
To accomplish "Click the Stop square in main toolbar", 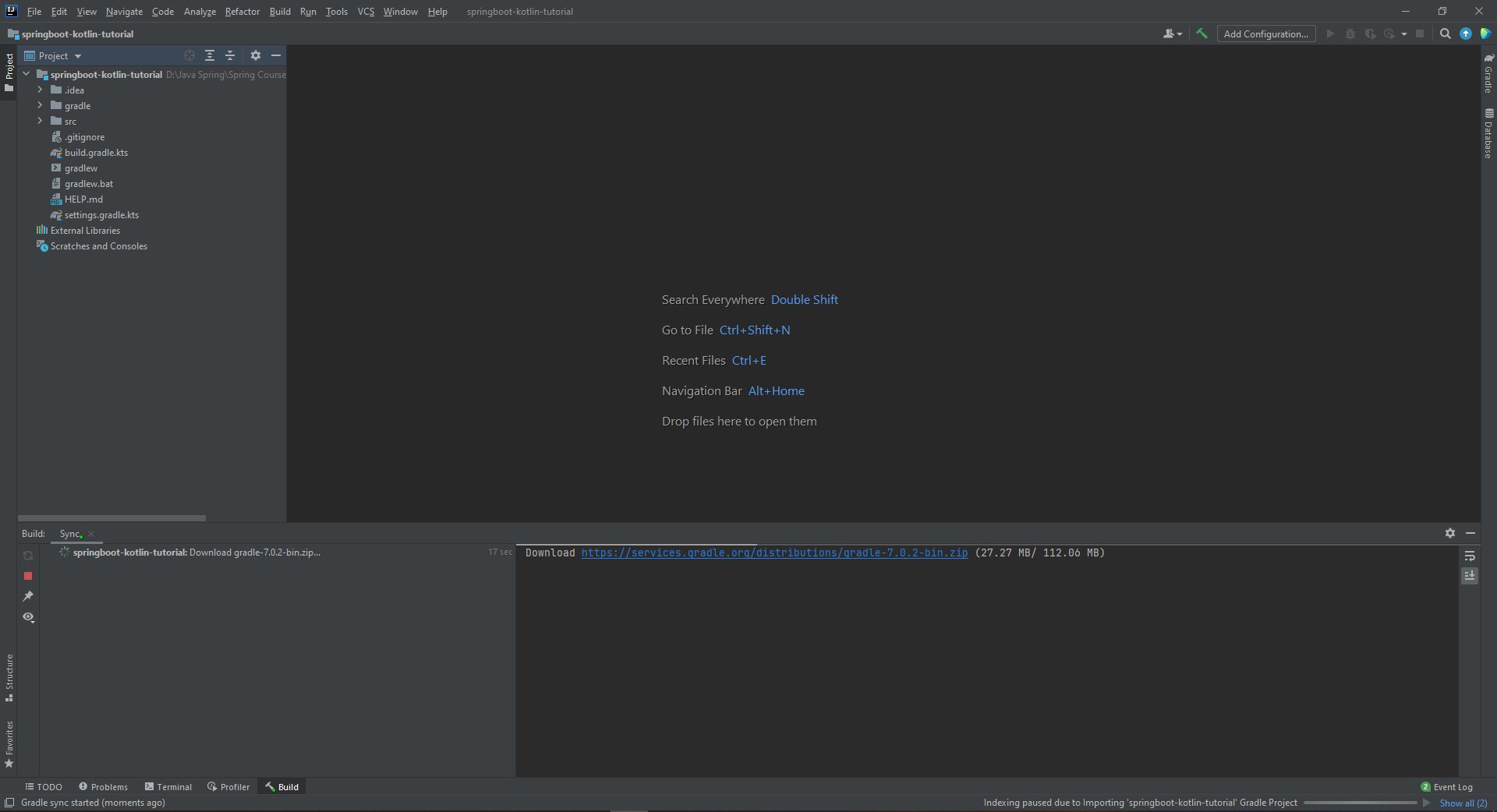I will coord(1420,34).
